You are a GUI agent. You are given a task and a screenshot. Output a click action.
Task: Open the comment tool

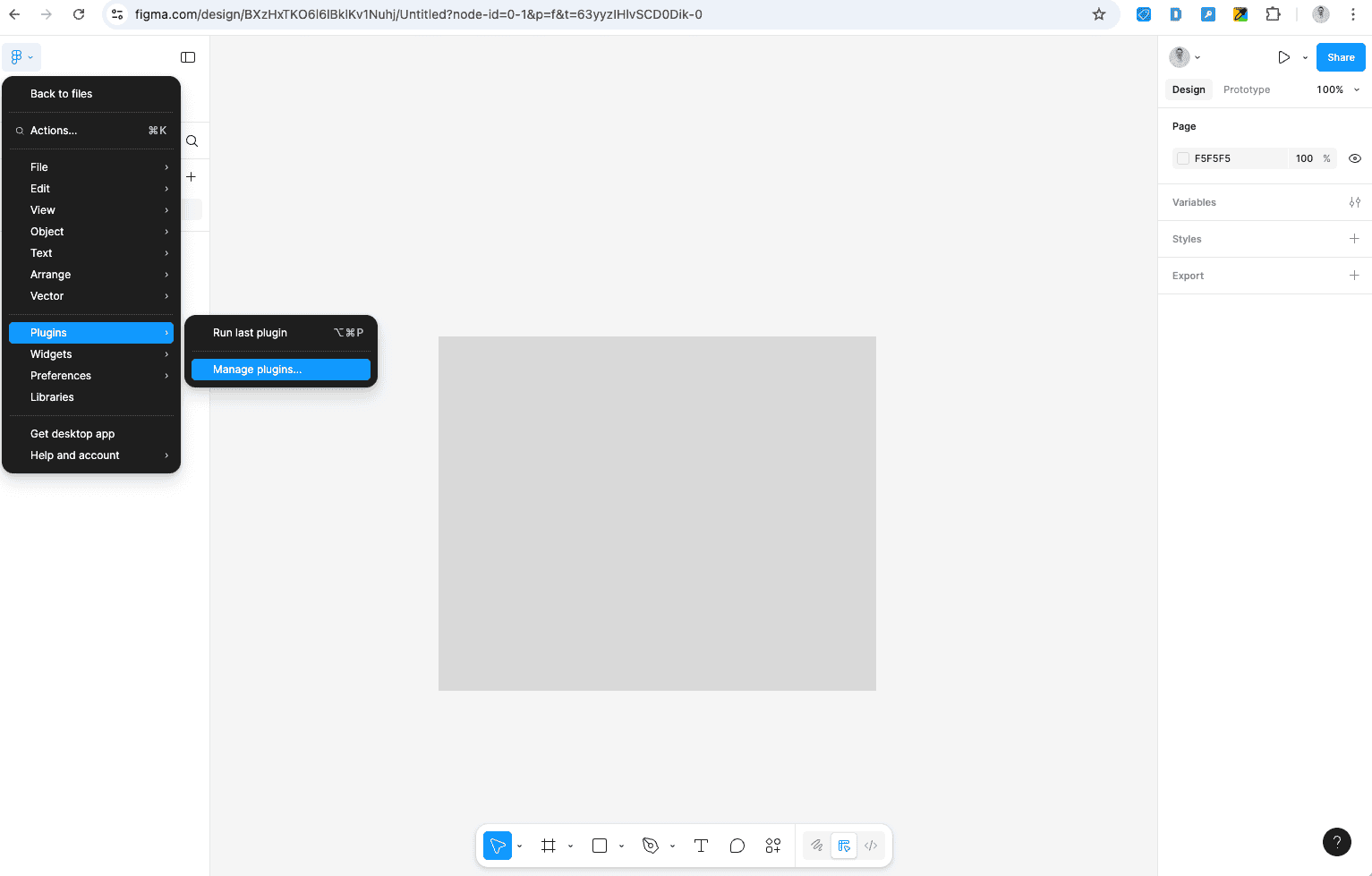(737, 845)
